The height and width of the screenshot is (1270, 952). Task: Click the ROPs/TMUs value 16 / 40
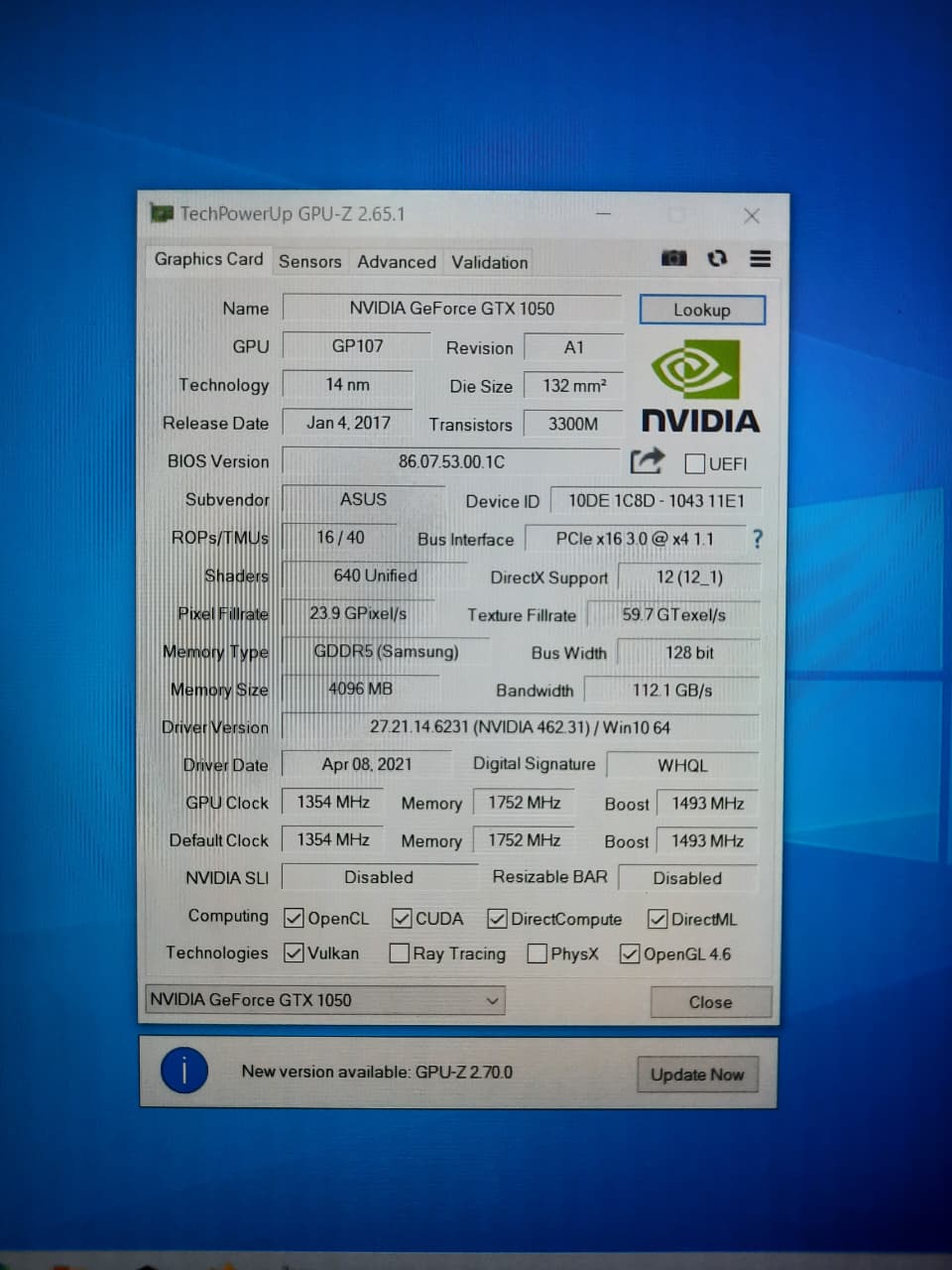(x=340, y=537)
